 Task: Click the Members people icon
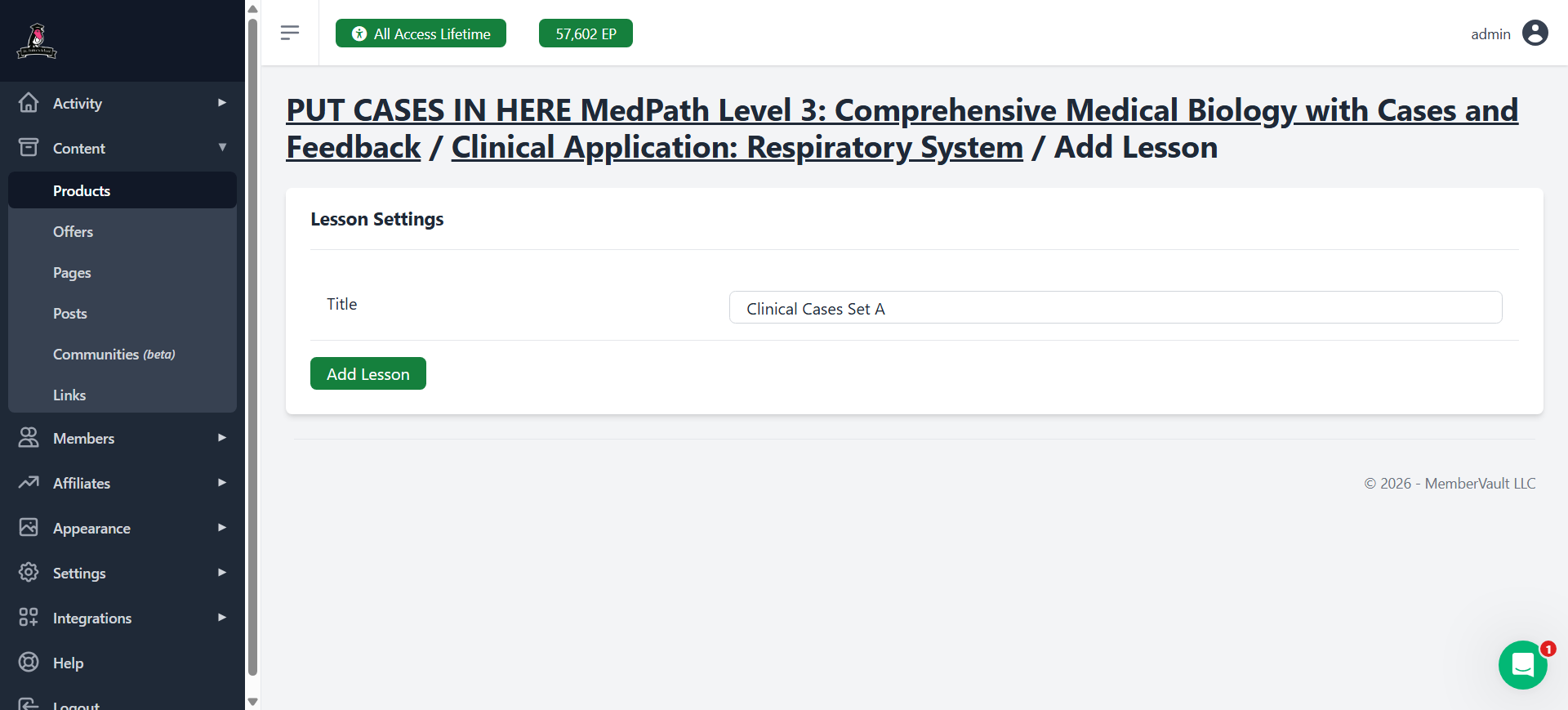coord(29,438)
